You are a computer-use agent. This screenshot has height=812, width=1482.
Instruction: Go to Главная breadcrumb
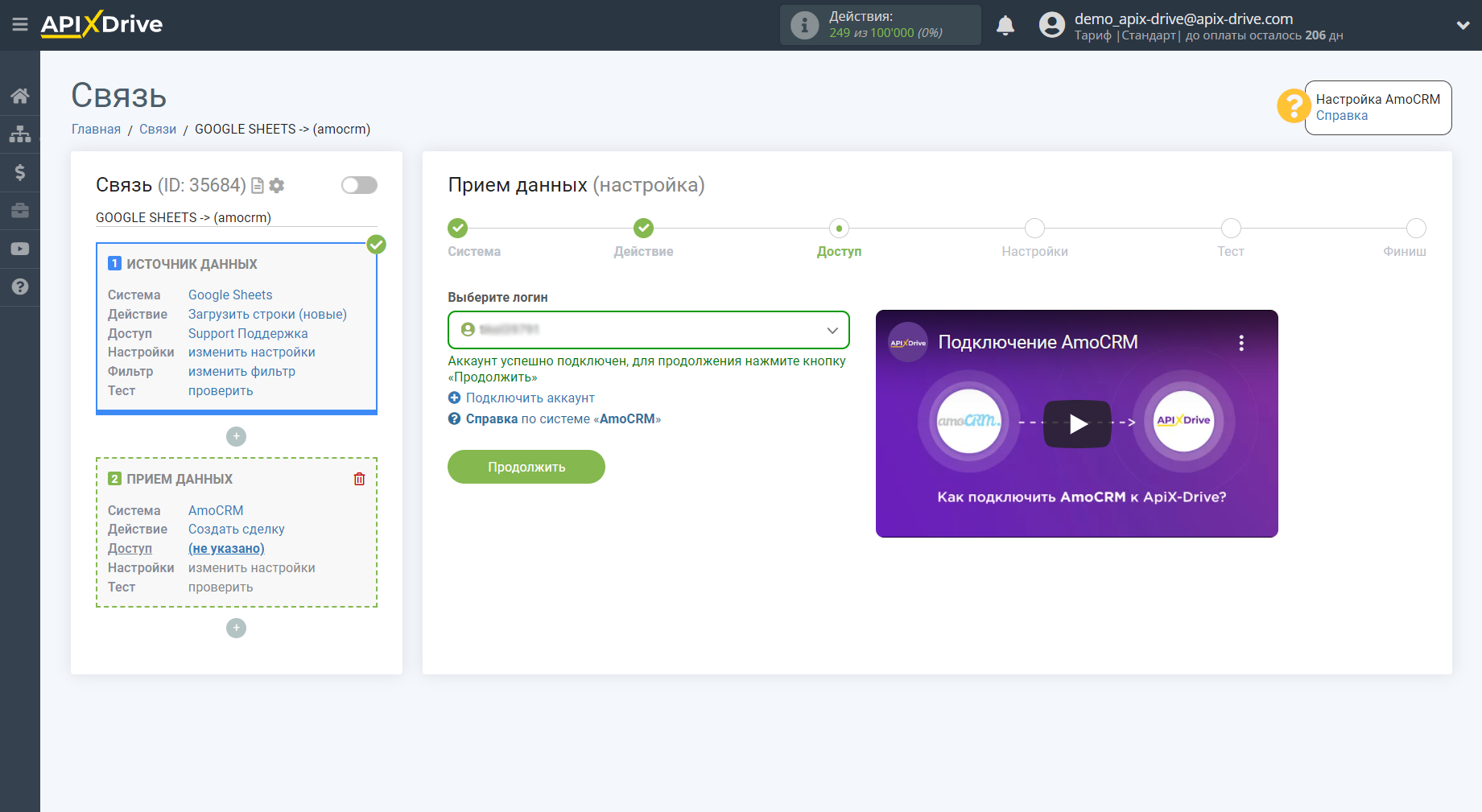pos(96,130)
